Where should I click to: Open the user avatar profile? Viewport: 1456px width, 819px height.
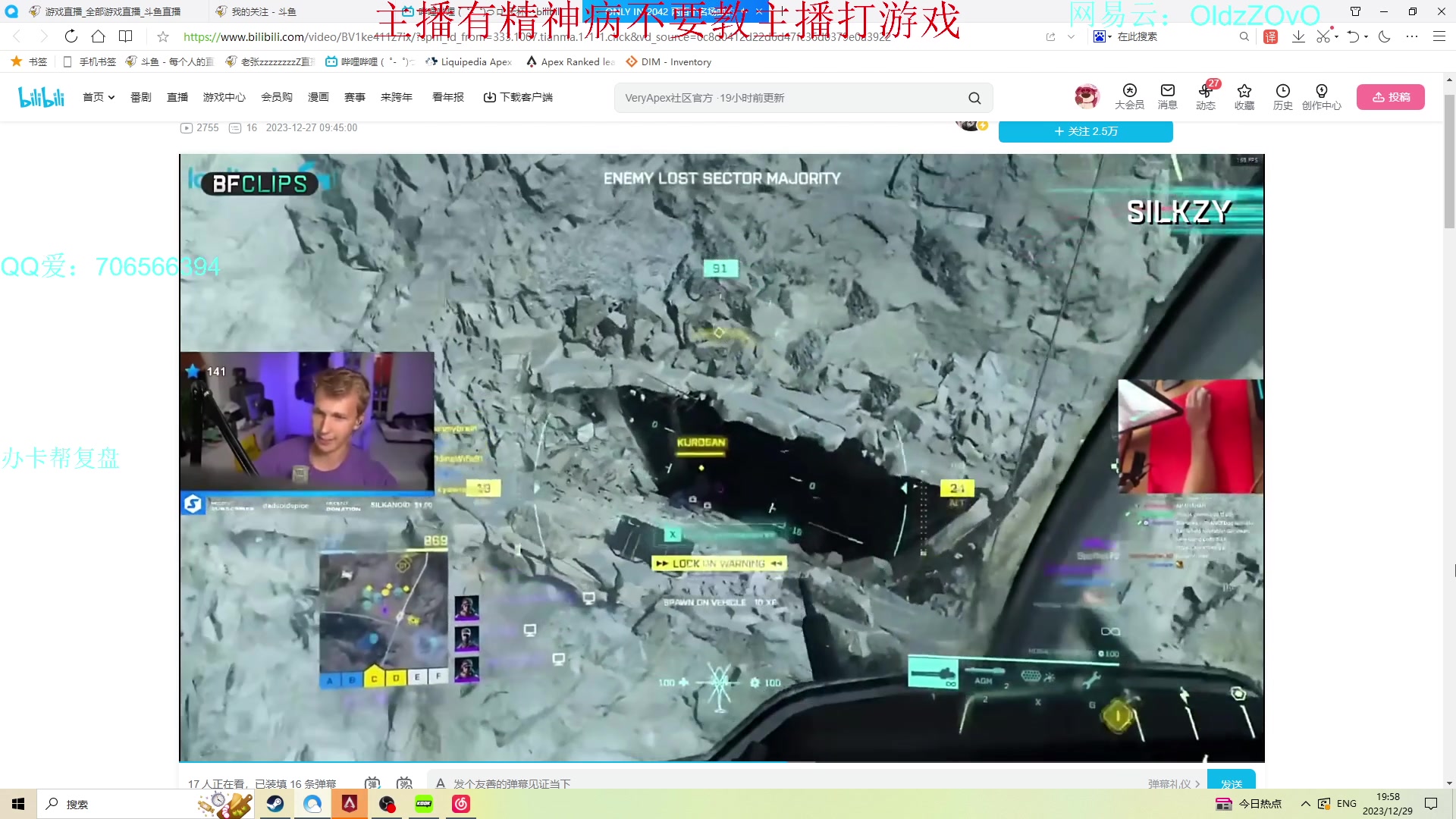point(1087,97)
